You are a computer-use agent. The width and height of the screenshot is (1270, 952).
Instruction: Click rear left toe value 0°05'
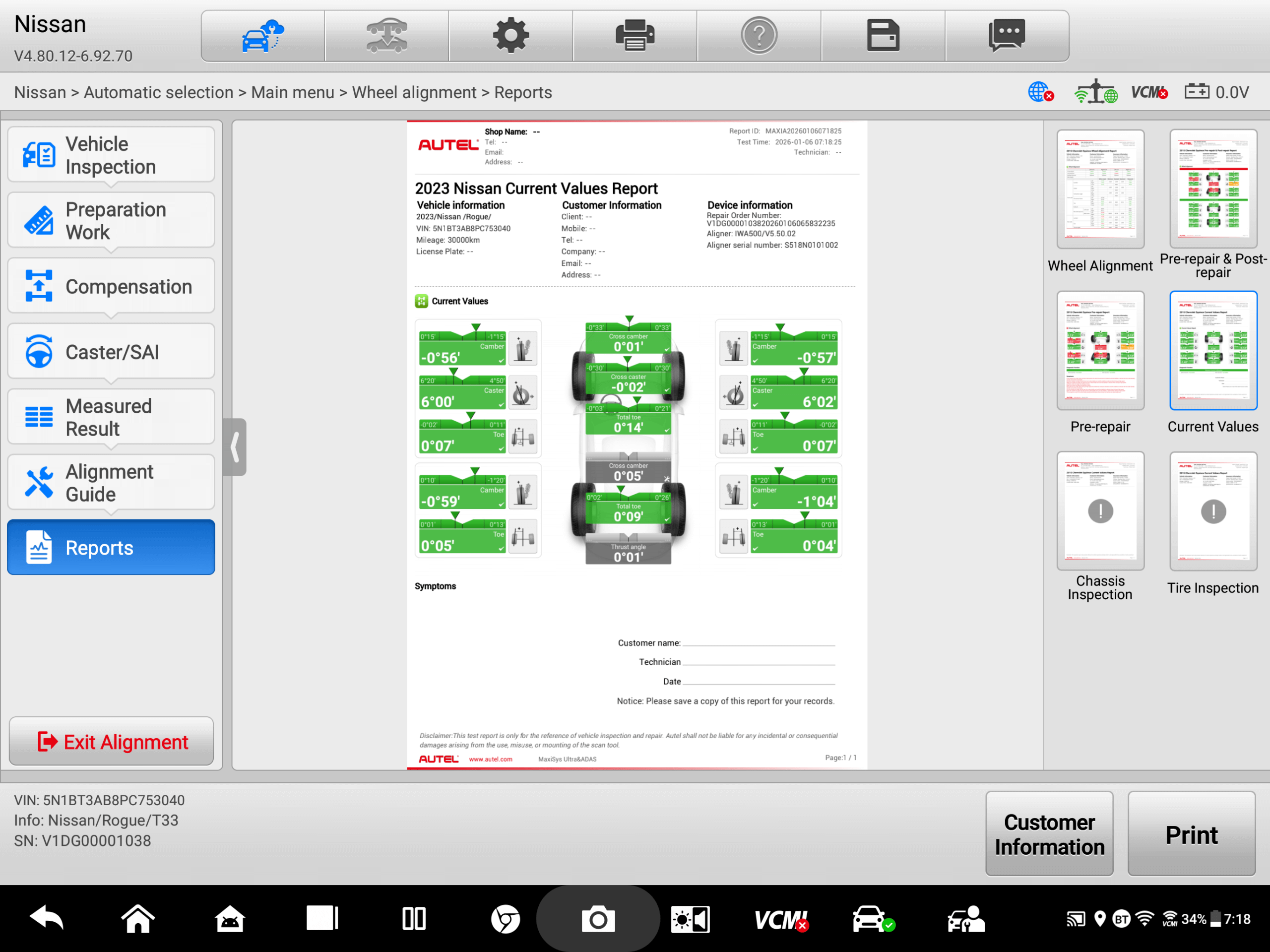click(x=438, y=546)
